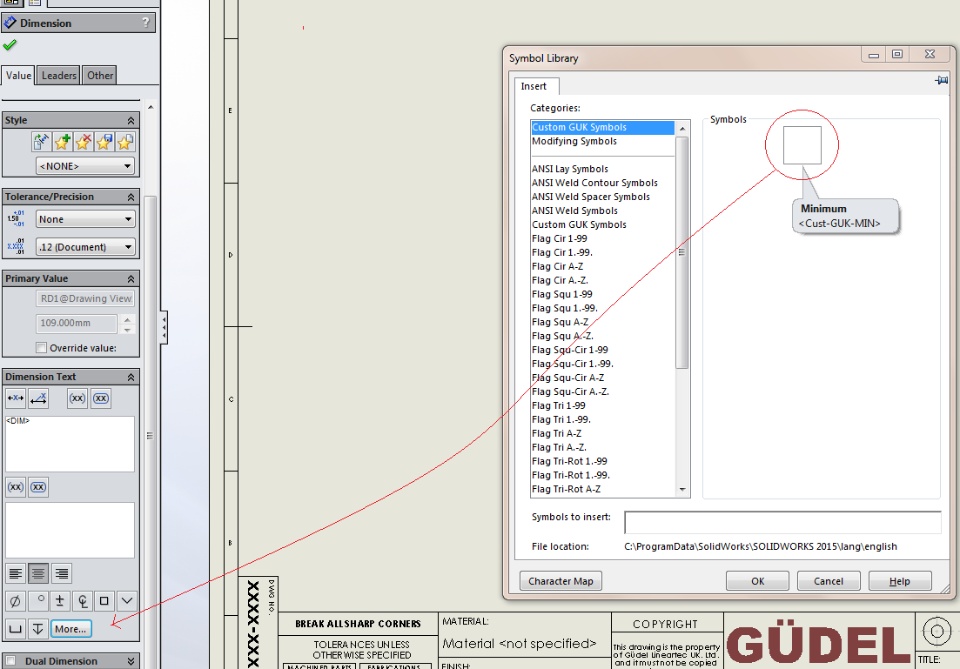The width and height of the screenshot is (960, 669).
Task: Tick the Dual Dimension checkbox
Action: point(10,661)
